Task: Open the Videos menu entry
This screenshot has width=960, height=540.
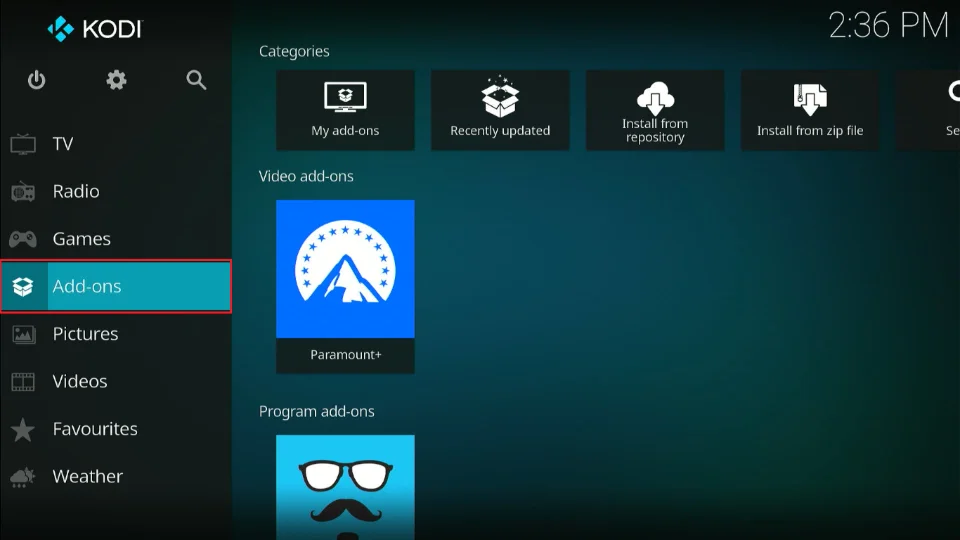Action: click(x=80, y=381)
